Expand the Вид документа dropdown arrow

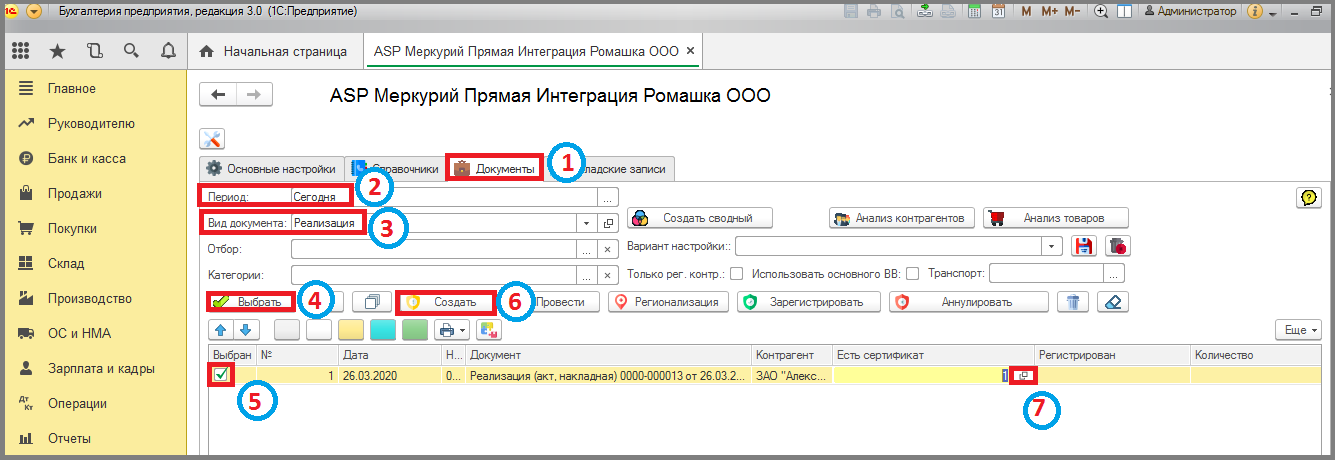pyautogui.click(x=586, y=223)
